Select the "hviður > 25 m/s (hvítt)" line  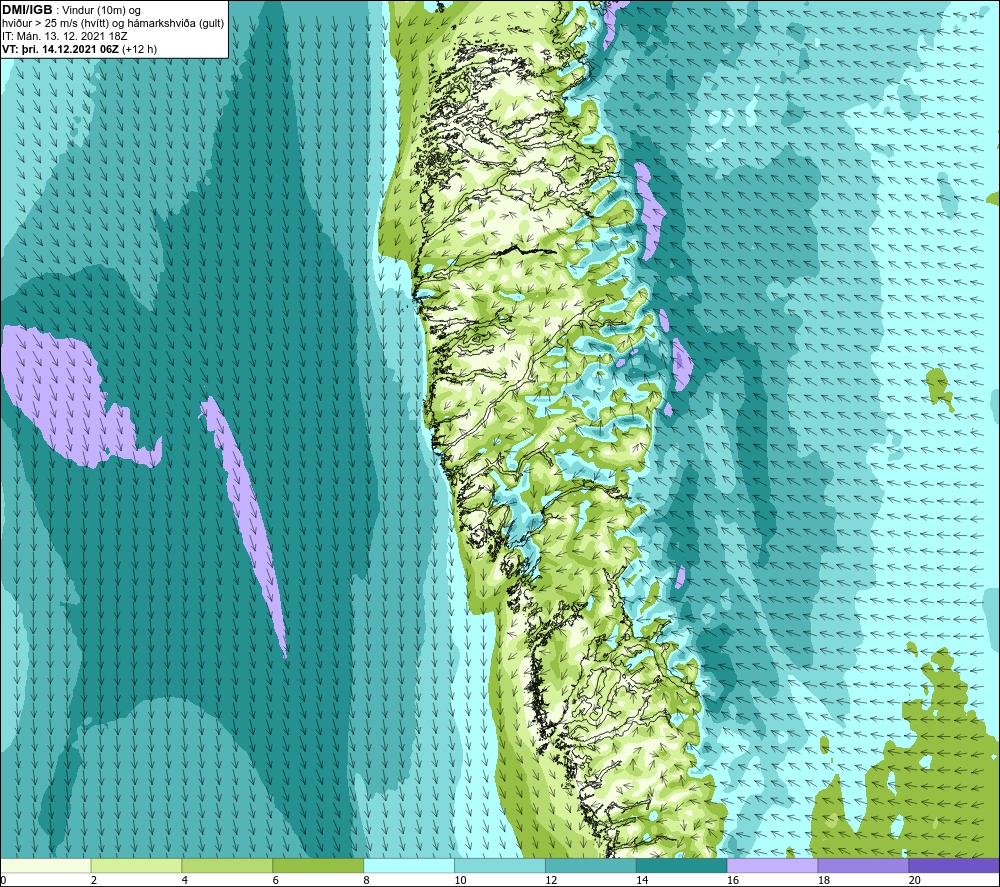(x=57, y=23)
